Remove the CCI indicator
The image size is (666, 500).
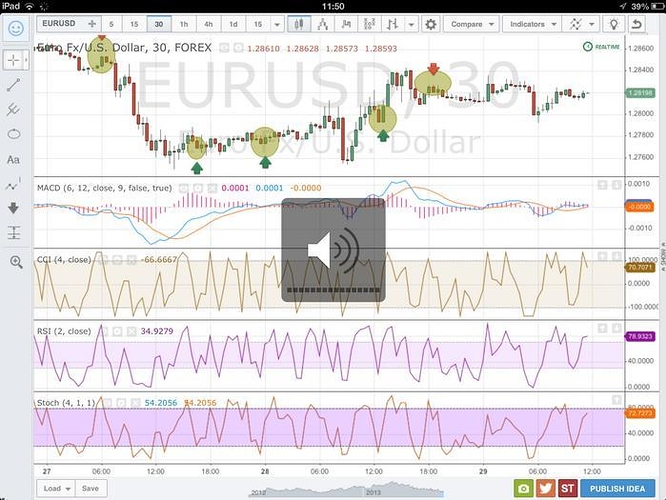click(x=132, y=260)
